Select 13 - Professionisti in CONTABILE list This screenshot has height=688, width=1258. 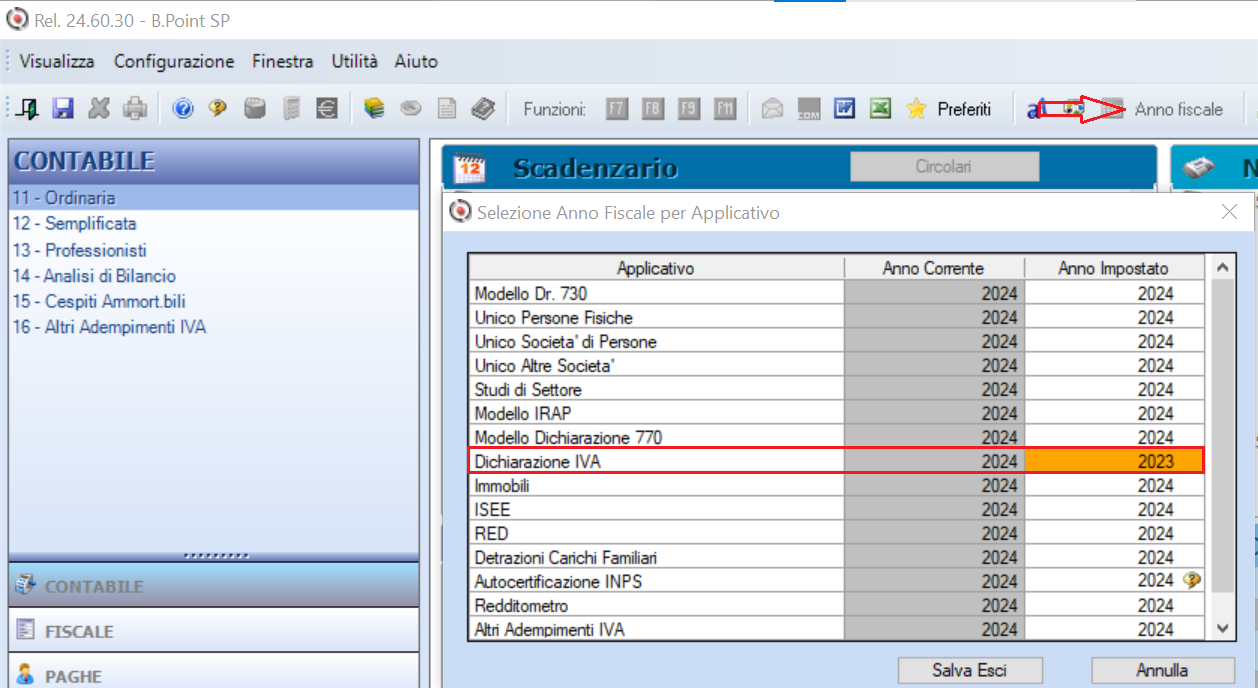(213, 250)
